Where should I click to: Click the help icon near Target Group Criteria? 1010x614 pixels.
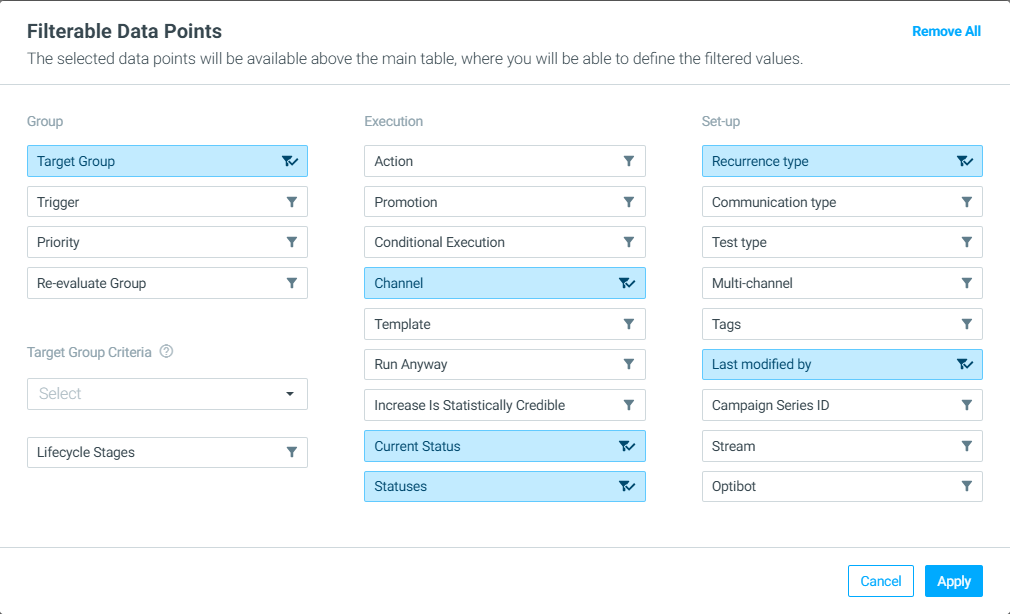point(166,352)
